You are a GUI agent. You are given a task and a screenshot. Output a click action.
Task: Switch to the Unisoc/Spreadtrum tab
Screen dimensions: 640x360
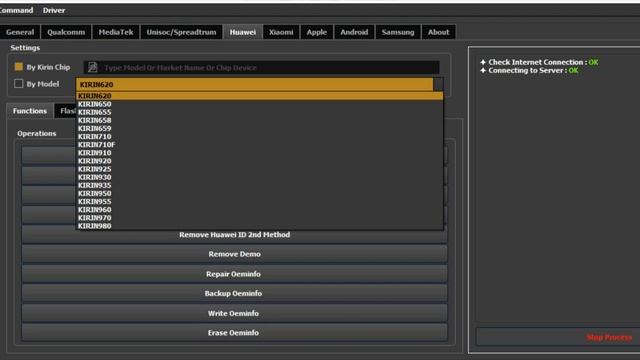182,32
